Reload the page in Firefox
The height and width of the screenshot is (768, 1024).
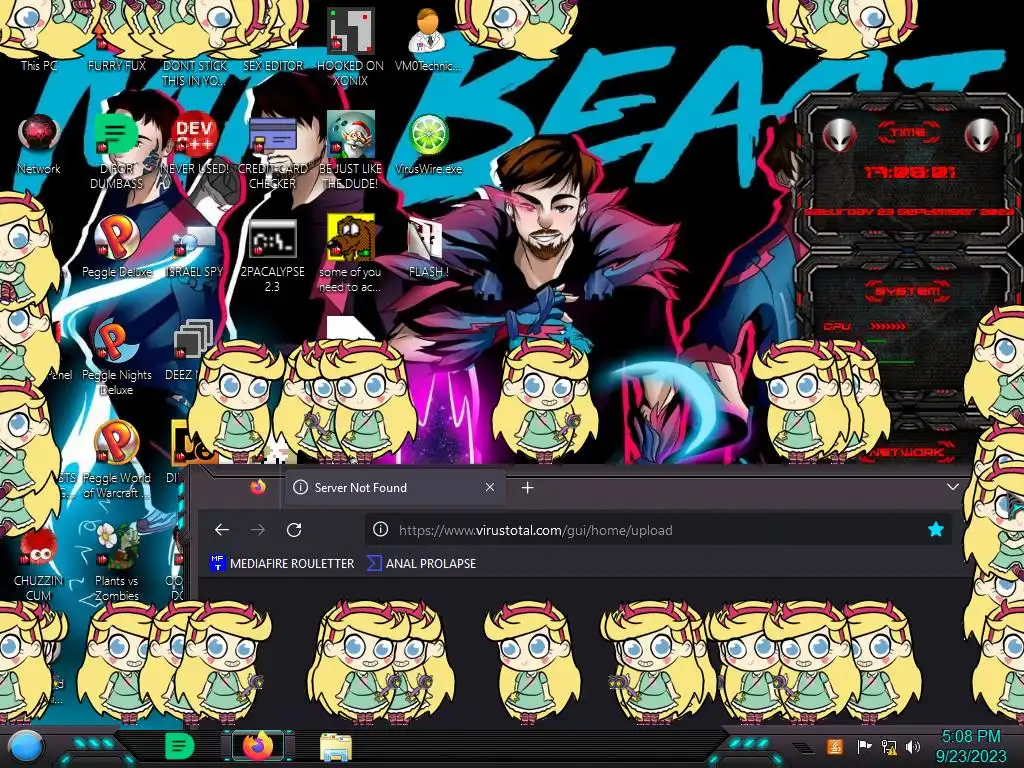[x=294, y=530]
